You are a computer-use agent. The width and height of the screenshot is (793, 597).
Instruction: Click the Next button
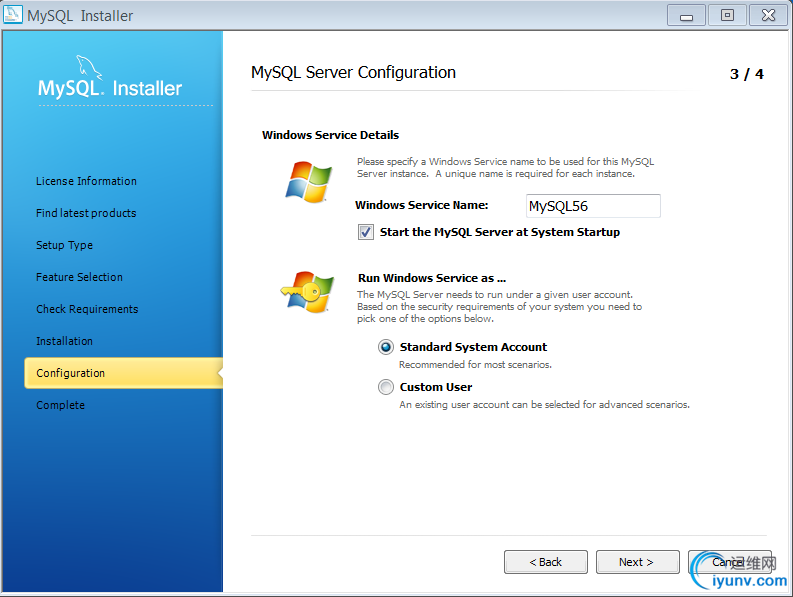click(637, 562)
